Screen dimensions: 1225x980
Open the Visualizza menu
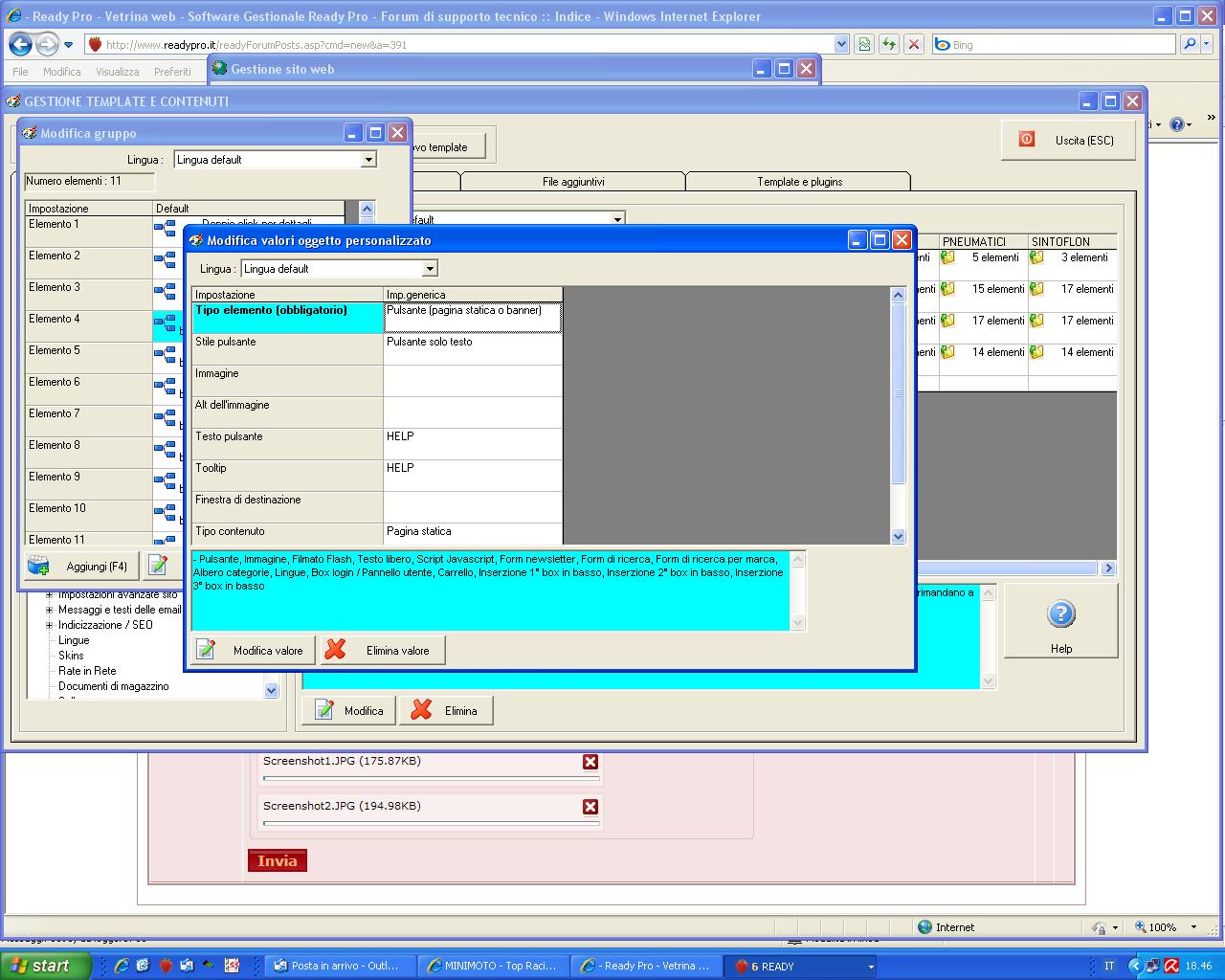tap(118, 72)
